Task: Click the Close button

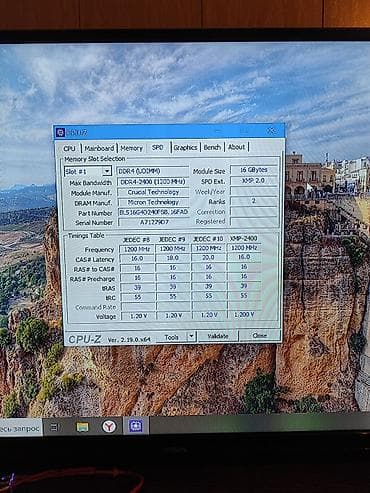Action: click(259, 335)
